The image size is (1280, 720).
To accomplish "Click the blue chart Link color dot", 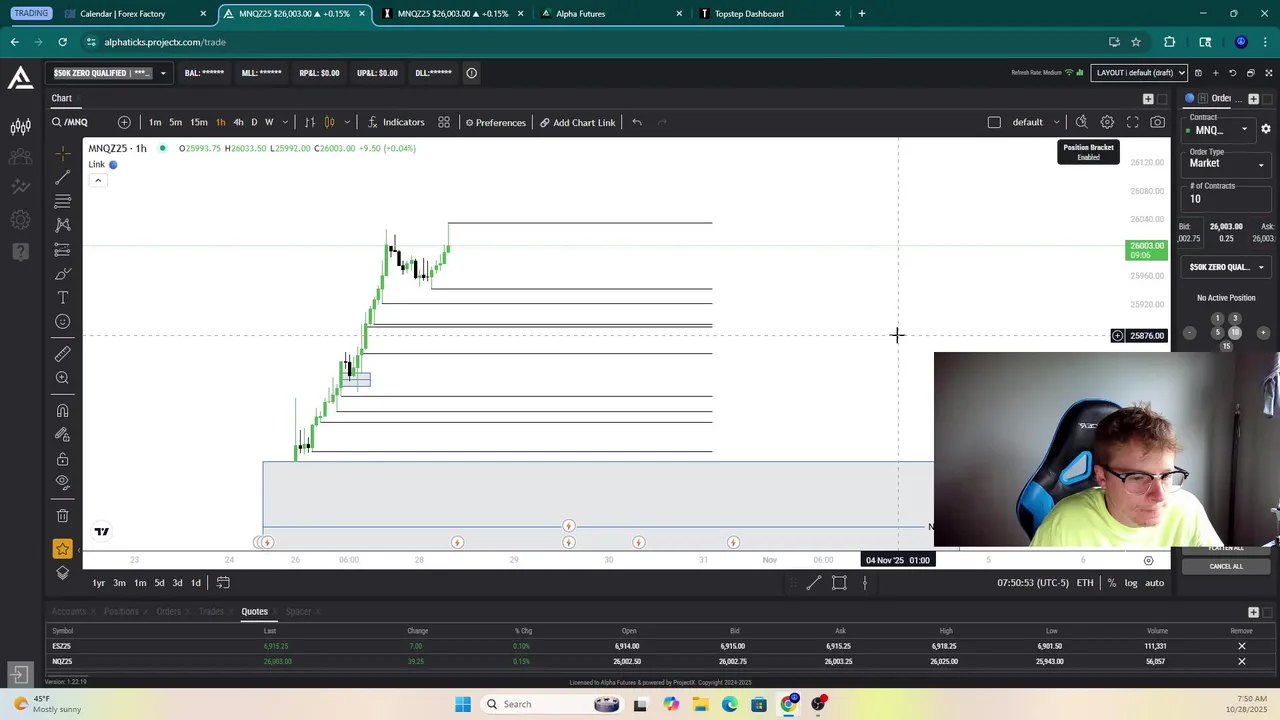I will [113, 164].
